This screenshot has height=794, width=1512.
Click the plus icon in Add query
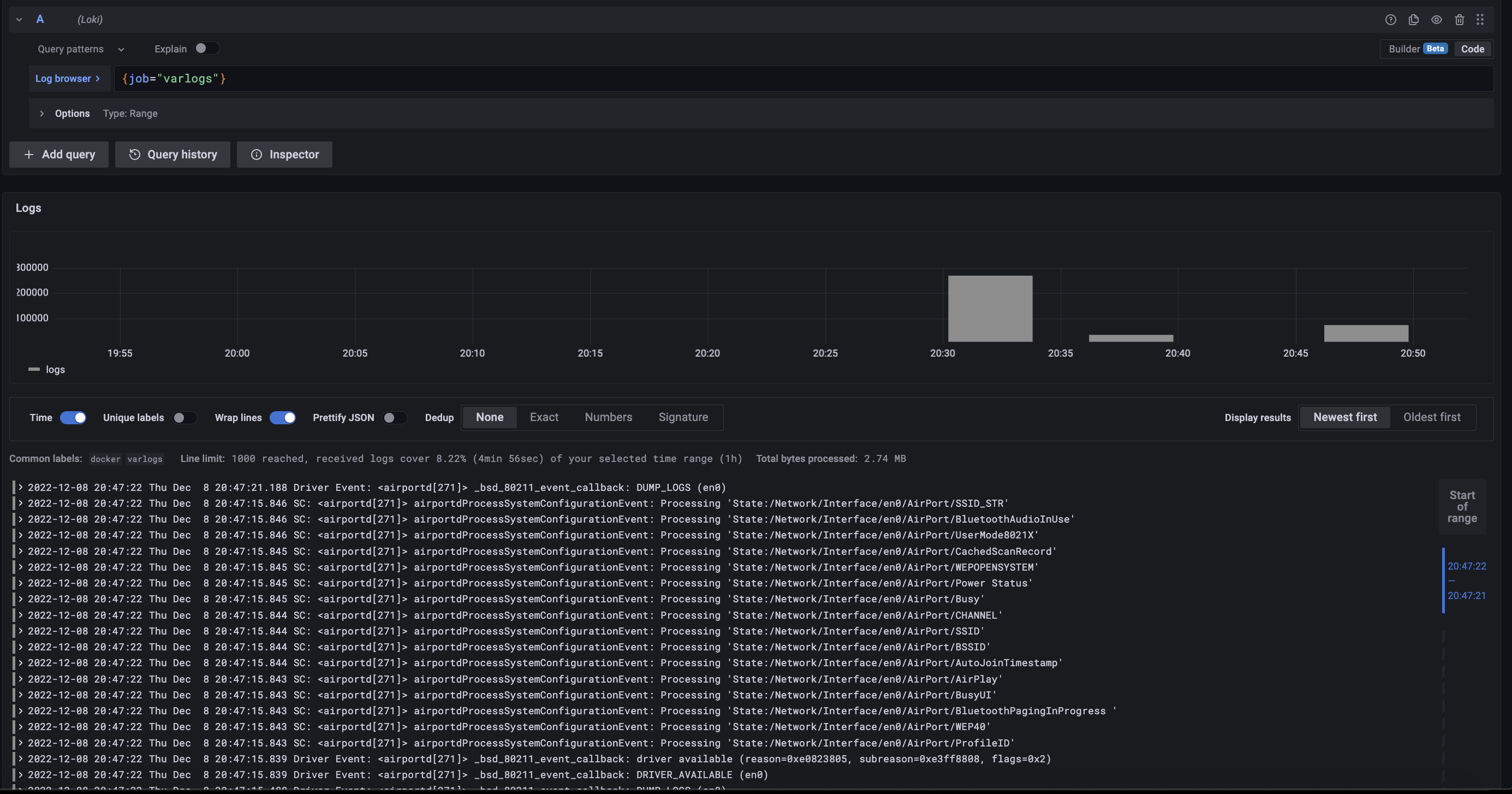click(x=29, y=155)
